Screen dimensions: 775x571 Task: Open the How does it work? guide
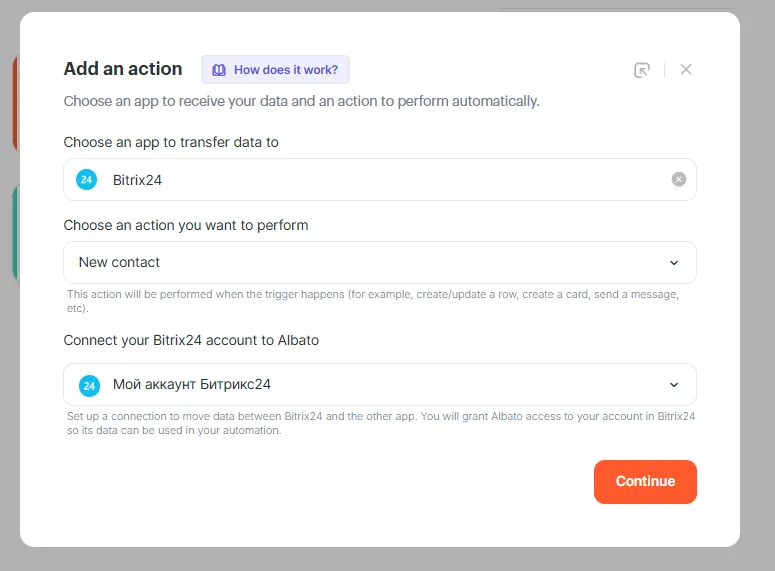coord(285,70)
